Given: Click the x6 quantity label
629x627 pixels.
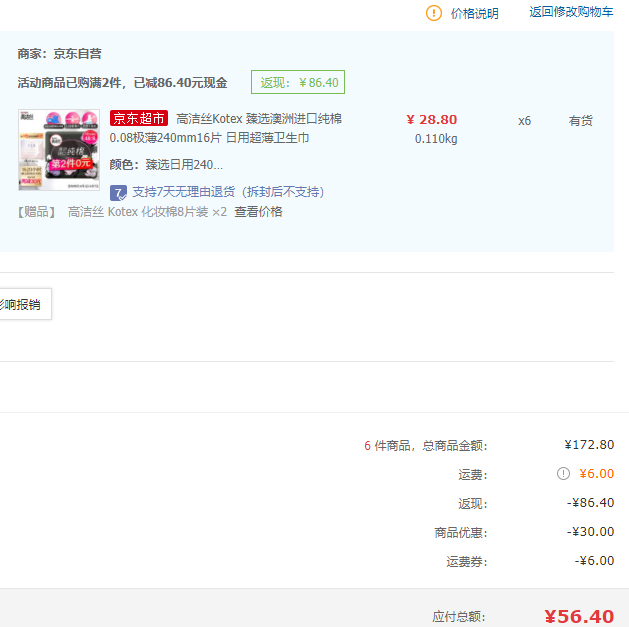Looking at the screenshot, I should click(x=524, y=121).
